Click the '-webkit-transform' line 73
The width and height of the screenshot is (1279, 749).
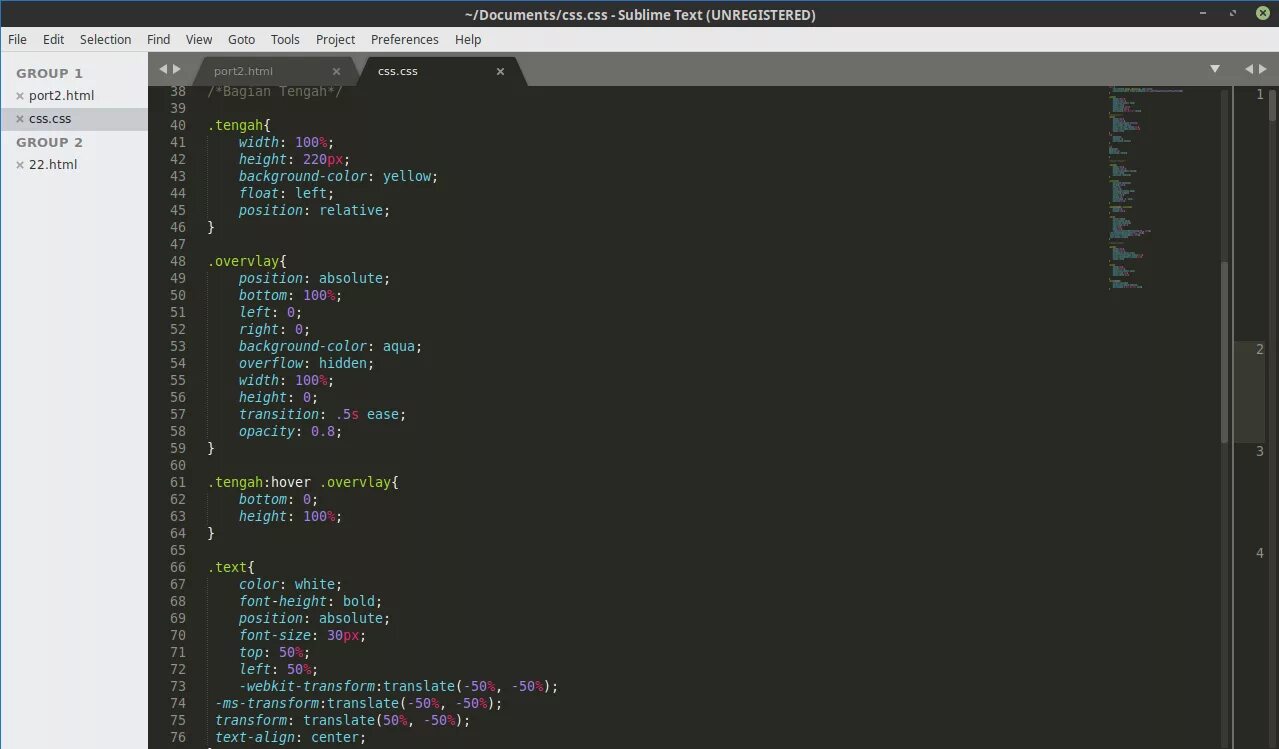tap(398, 686)
